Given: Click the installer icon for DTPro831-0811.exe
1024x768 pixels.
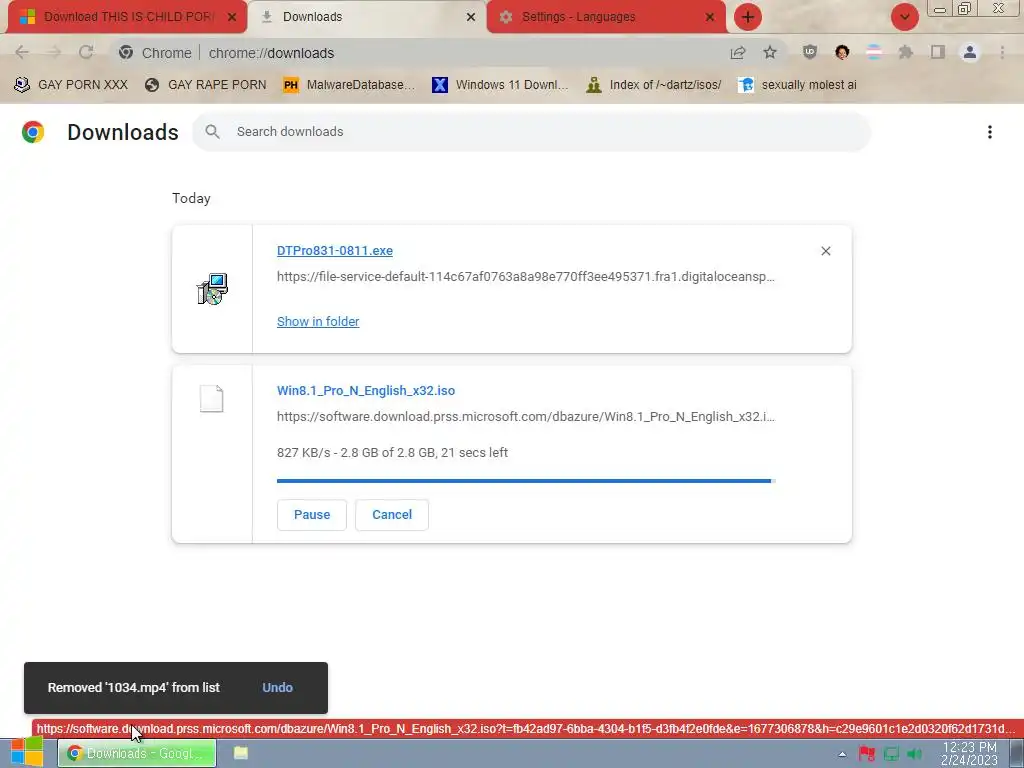Looking at the screenshot, I should pos(212,289).
